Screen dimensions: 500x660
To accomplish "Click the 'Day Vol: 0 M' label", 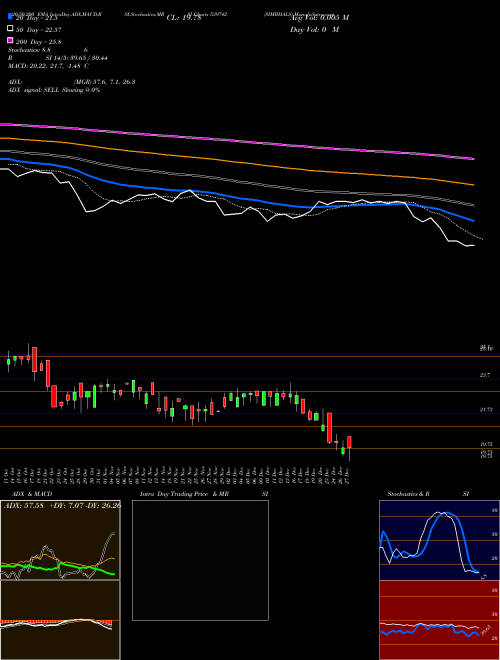I will coord(314,30).
